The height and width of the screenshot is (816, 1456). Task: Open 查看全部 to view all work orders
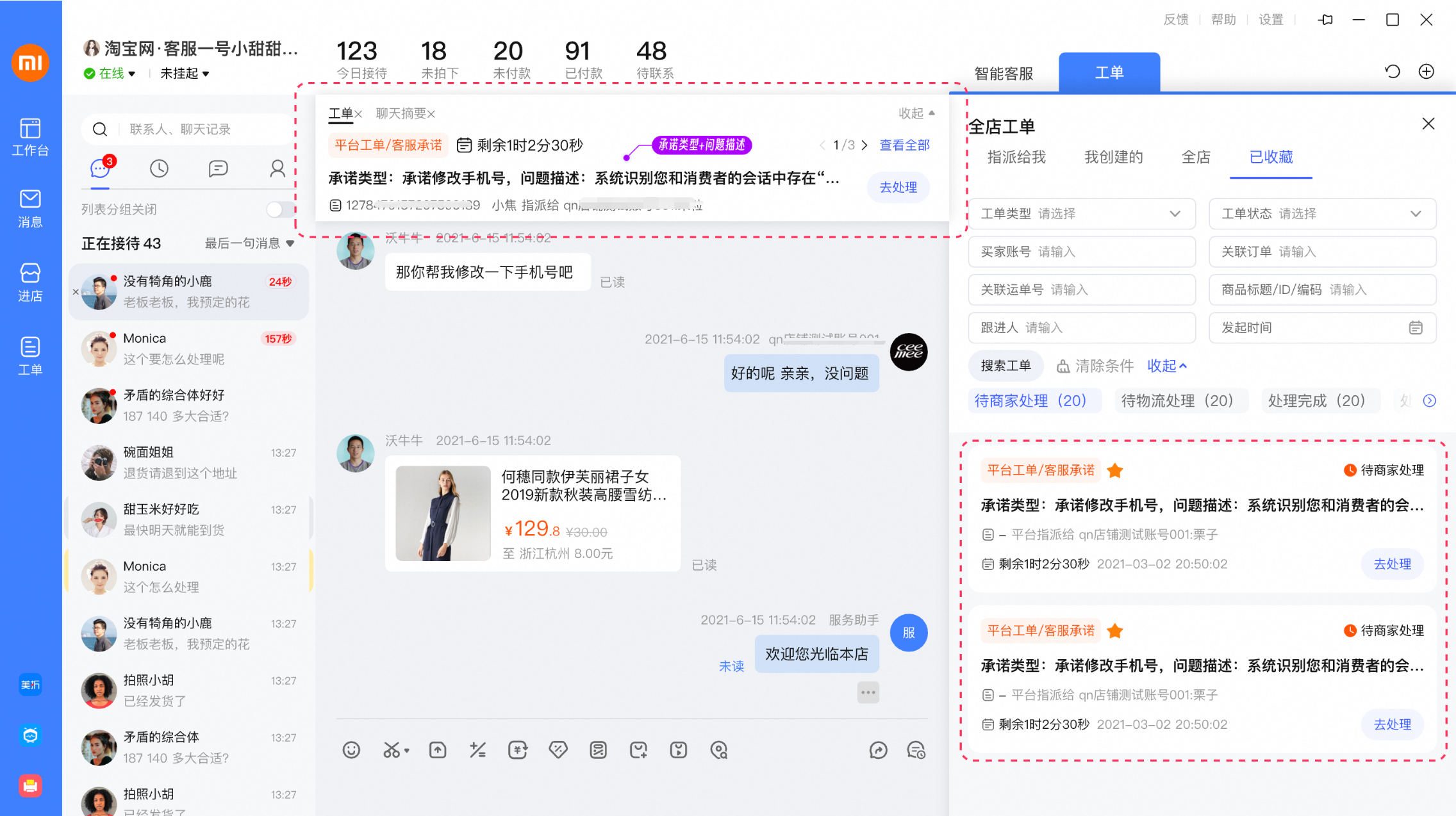tap(904, 145)
